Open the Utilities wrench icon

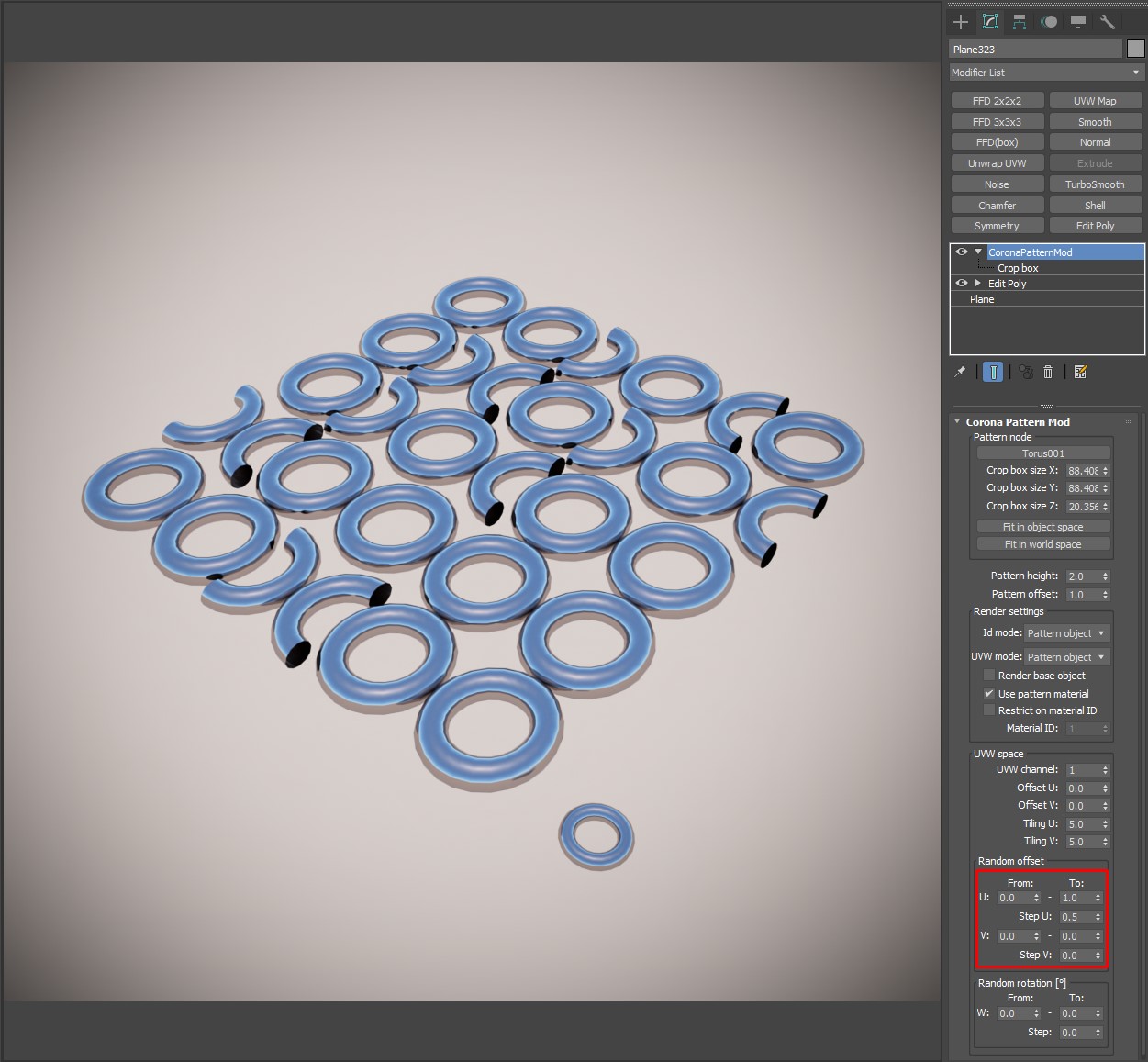point(1108,22)
